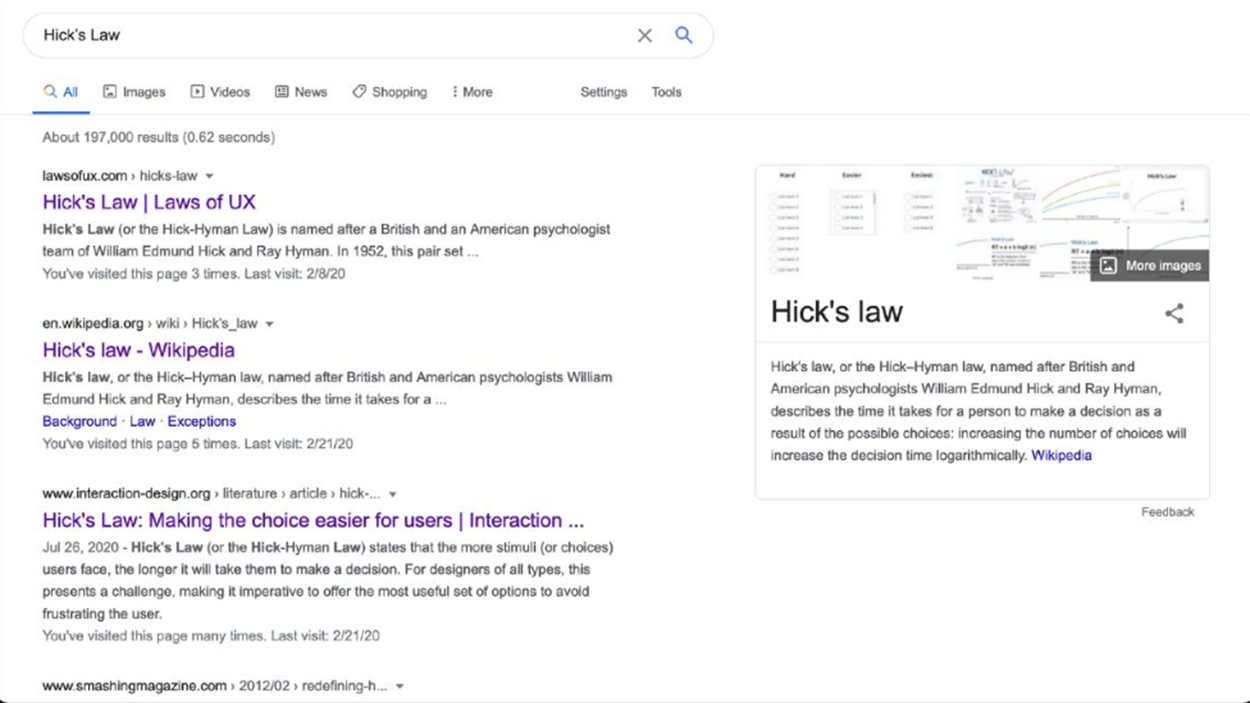Open the More search categories menu
This screenshot has width=1250, height=703.
472,92
